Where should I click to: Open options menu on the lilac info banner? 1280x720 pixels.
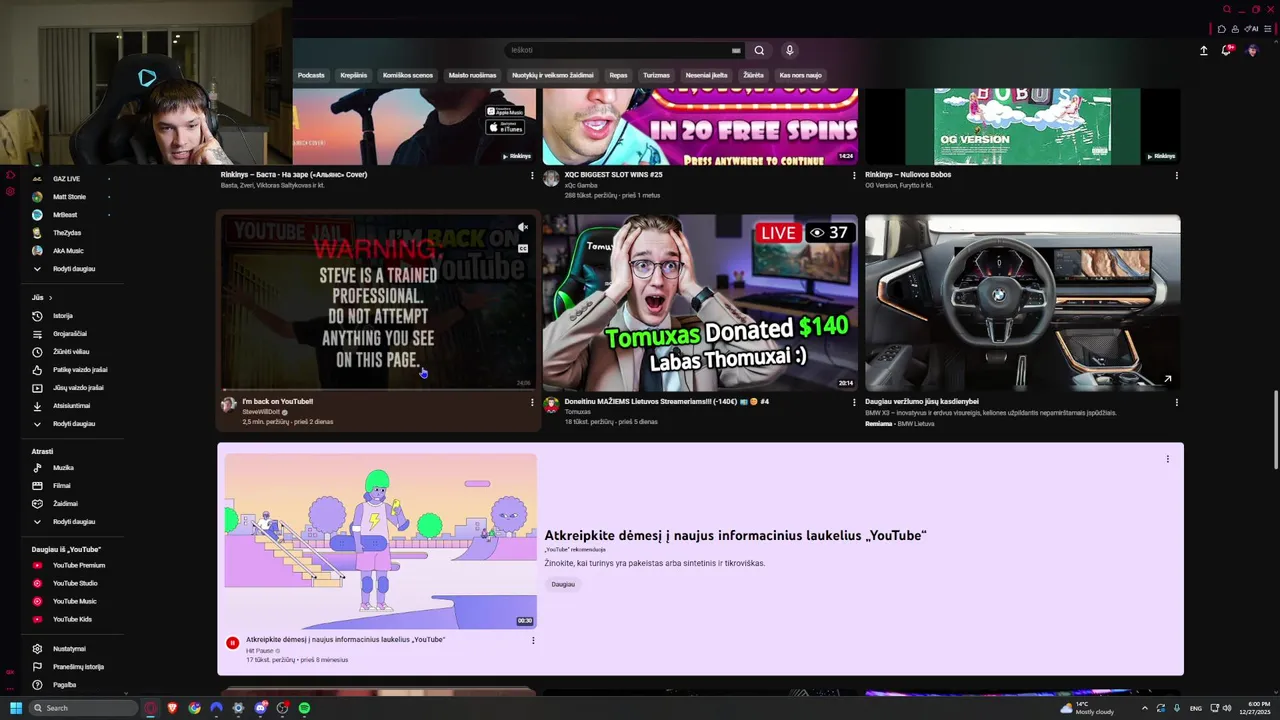pos(1167,459)
